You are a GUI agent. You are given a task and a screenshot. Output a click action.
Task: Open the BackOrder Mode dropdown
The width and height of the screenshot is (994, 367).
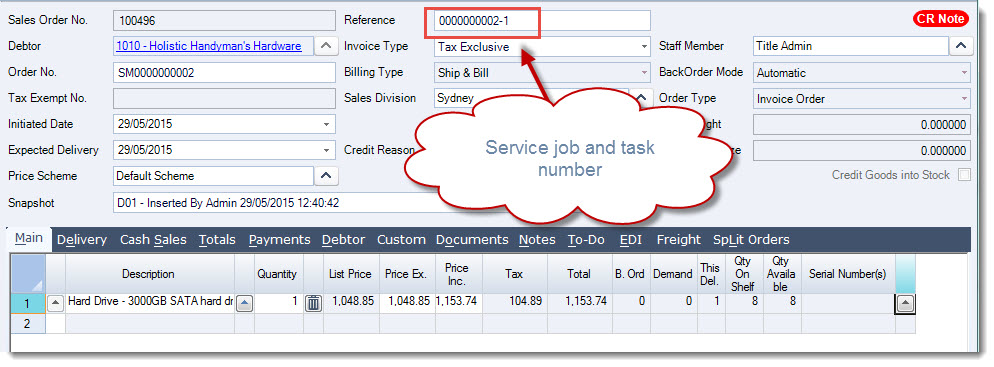[x=964, y=73]
